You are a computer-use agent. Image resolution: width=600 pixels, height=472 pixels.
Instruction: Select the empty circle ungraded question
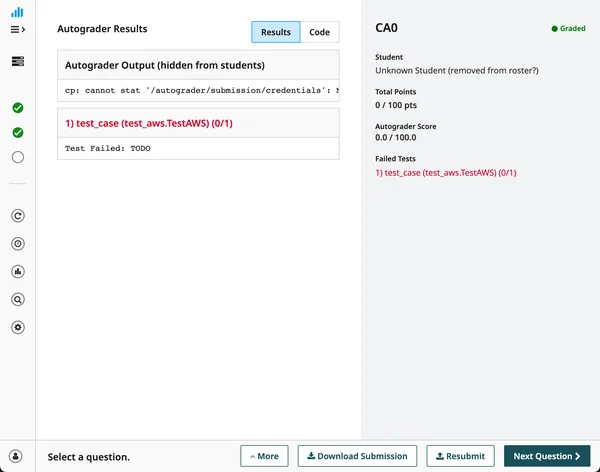point(18,157)
